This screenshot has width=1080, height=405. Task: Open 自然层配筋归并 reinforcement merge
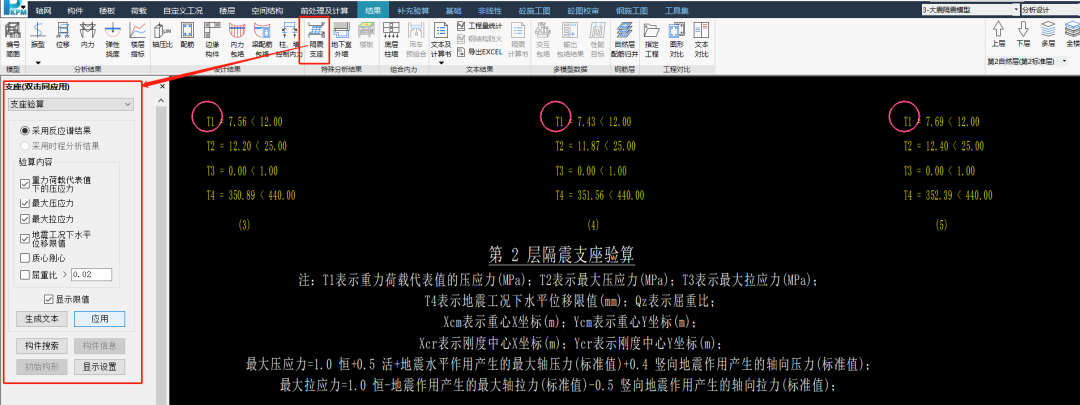click(x=625, y=39)
